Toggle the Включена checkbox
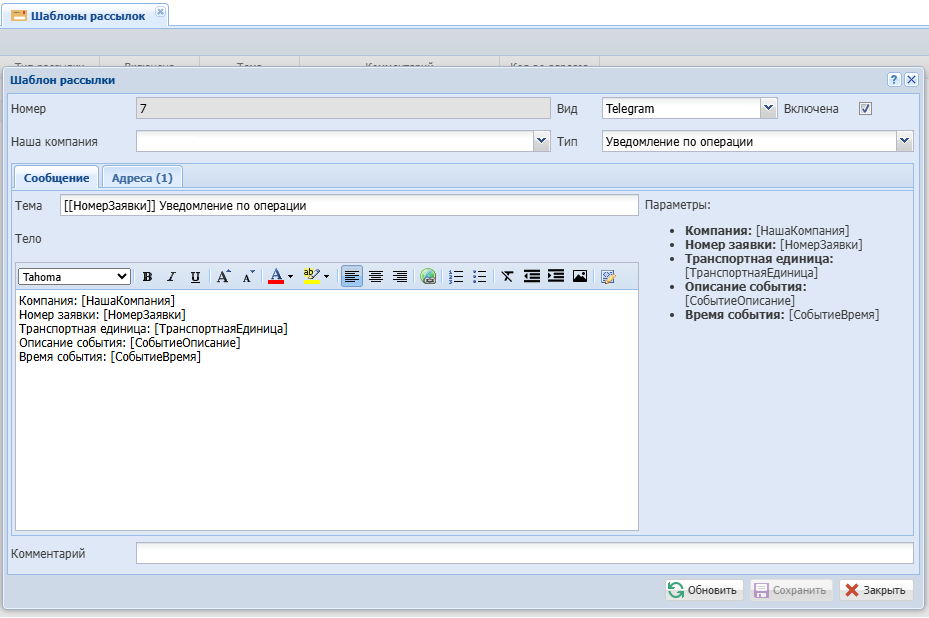The width and height of the screenshot is (929, 618). 866,109
